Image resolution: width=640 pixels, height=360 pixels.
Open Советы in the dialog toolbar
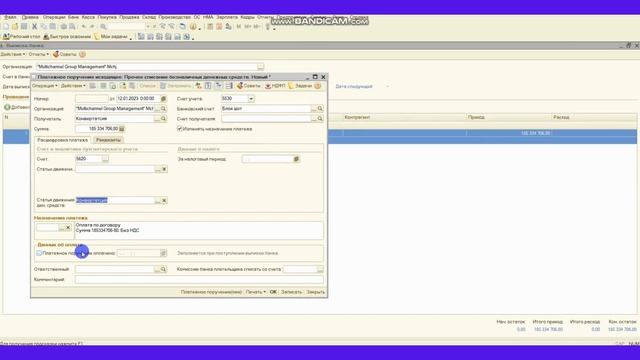249,86
